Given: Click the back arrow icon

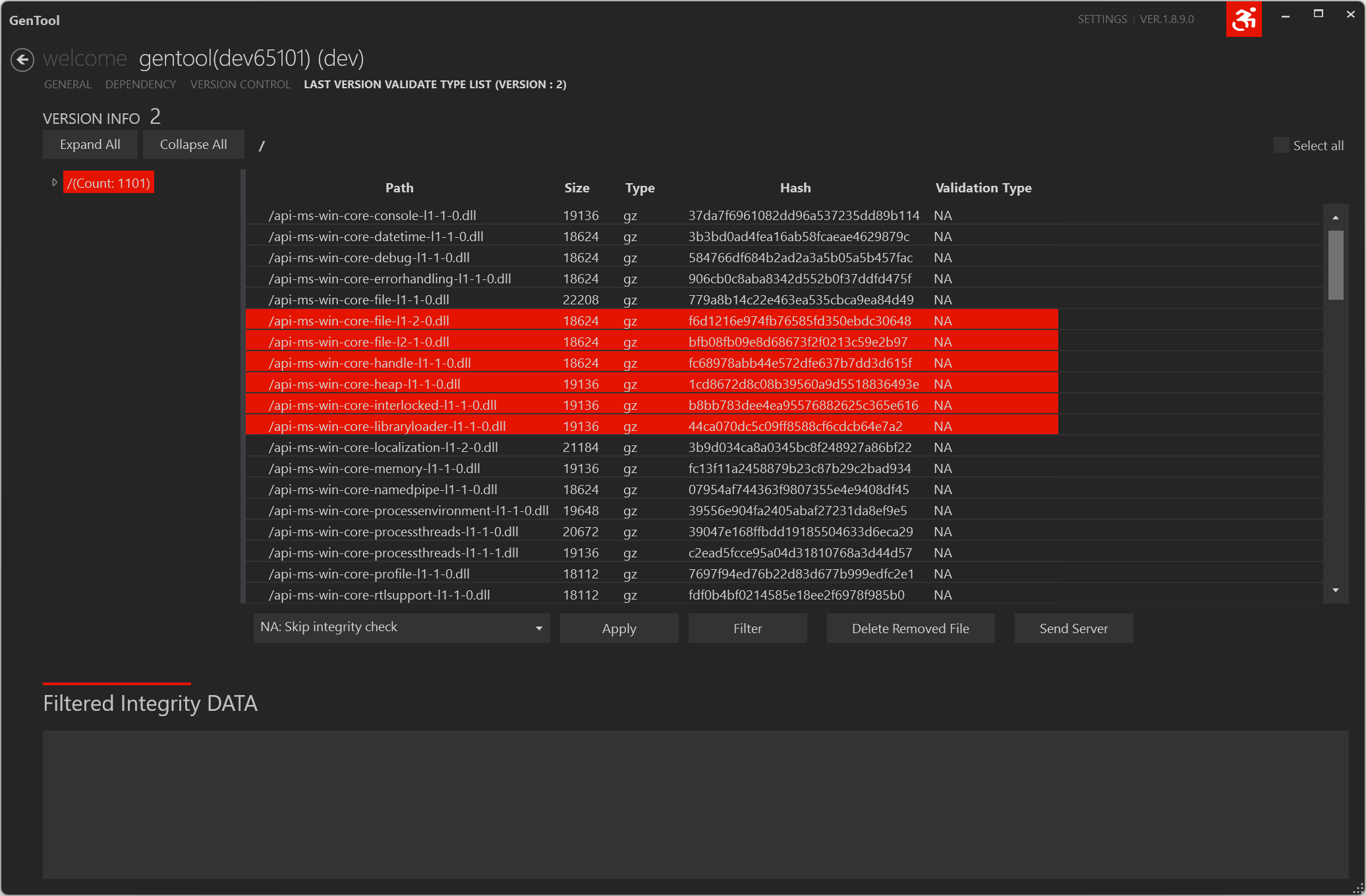Looking at the screenshot, I should coord(22,60).
